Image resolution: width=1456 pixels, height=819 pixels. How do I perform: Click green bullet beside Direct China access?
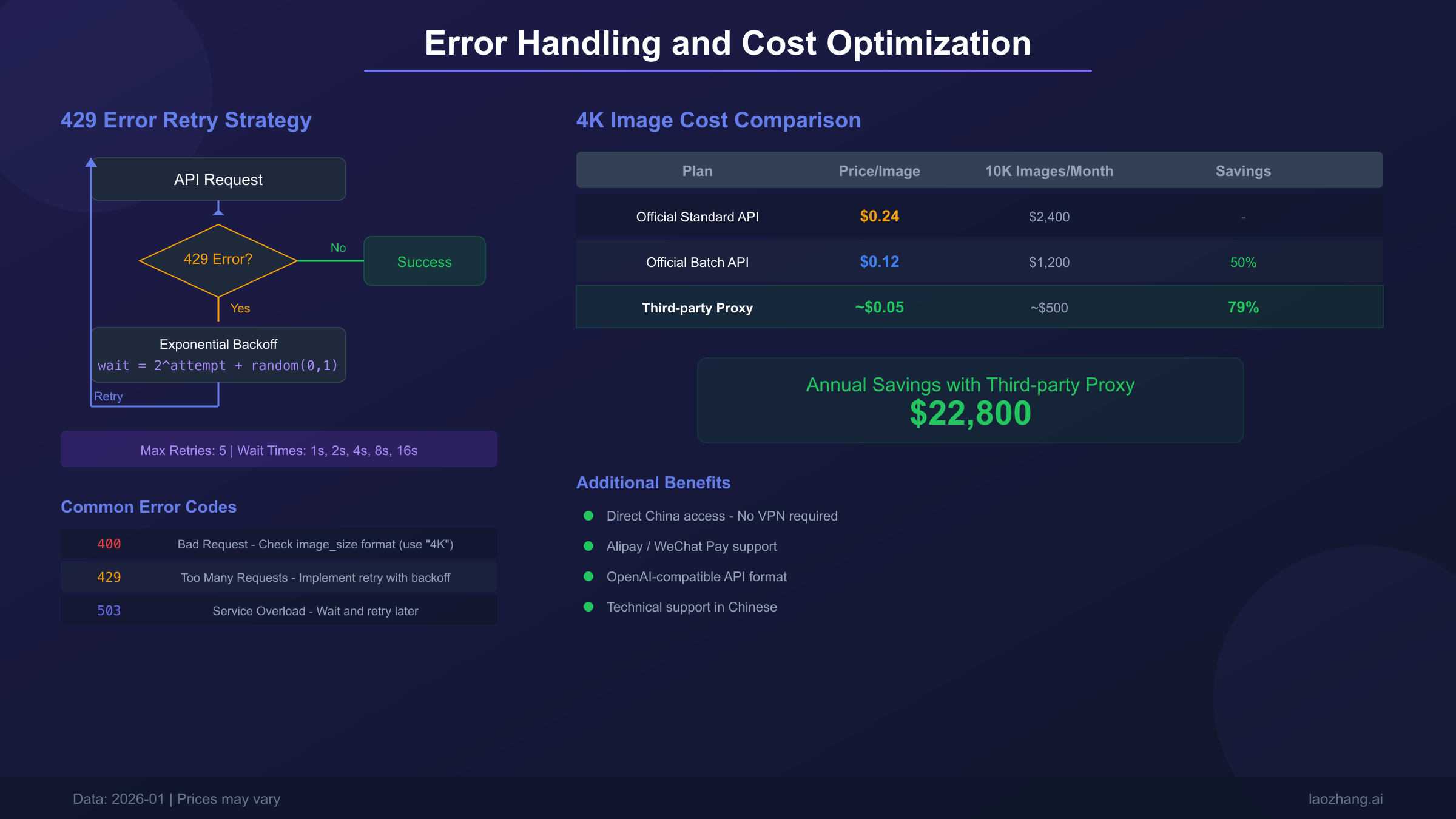[588, 516]
